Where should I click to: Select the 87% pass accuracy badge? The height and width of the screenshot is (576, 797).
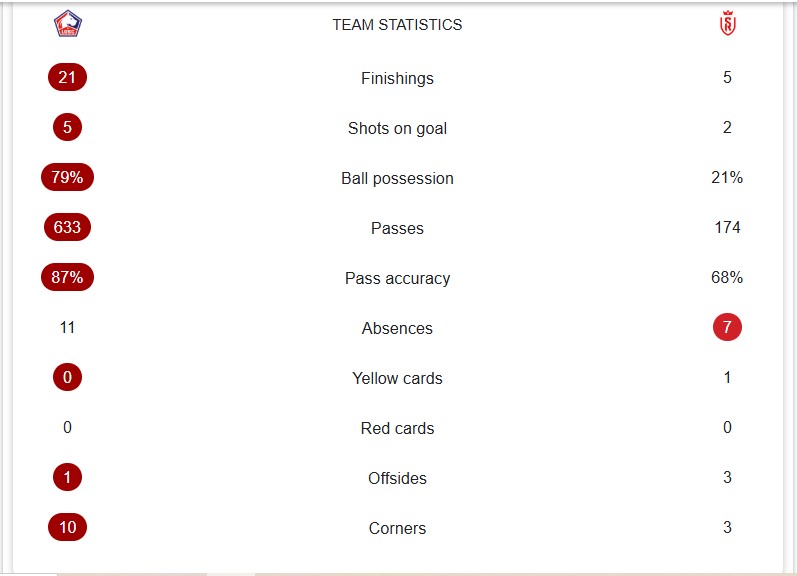pos(68,277)
